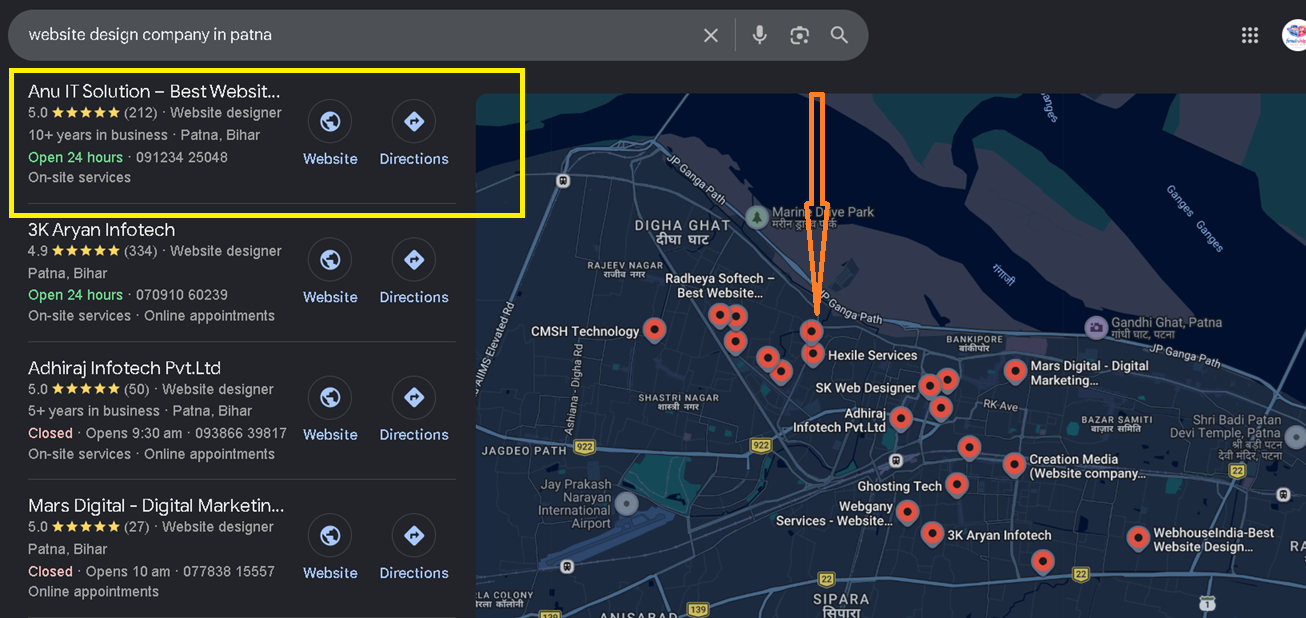Click the Adhiraj Infotech map pin
The height and width of the screenshot is (618, 1306).
click(901, 418)
